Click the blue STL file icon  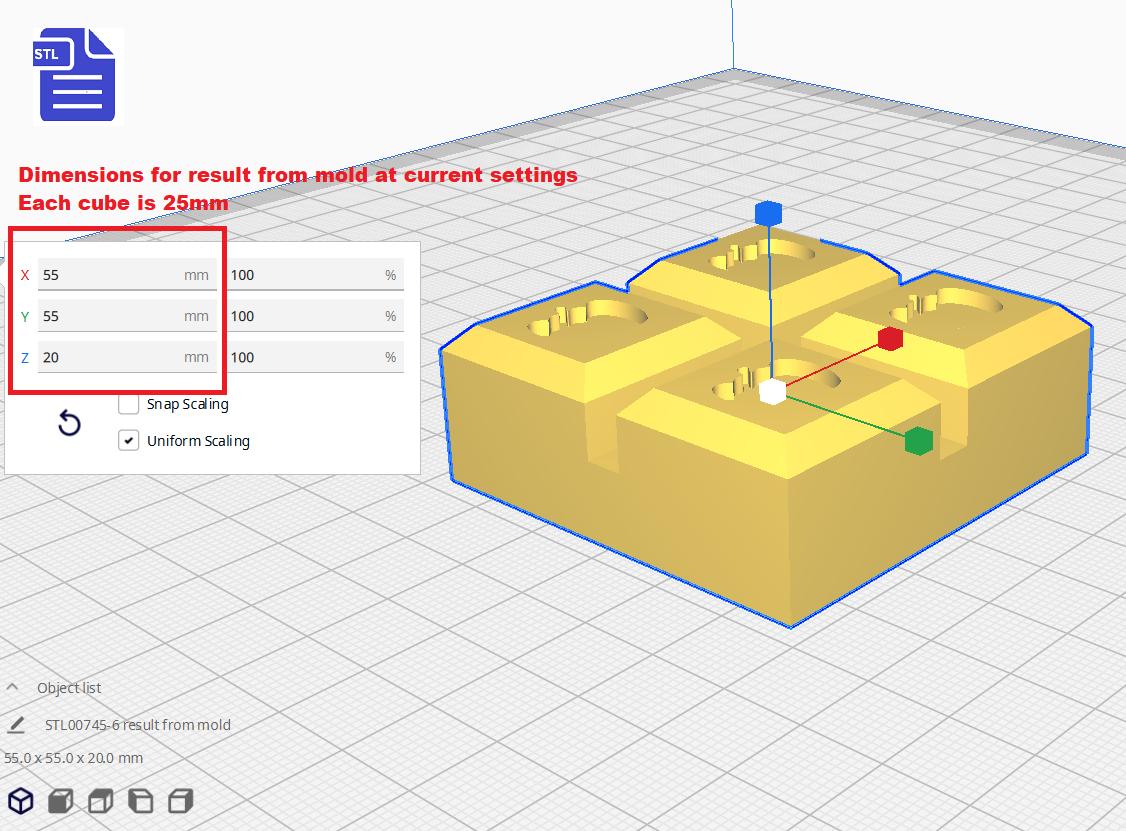[x=78, y=75]
